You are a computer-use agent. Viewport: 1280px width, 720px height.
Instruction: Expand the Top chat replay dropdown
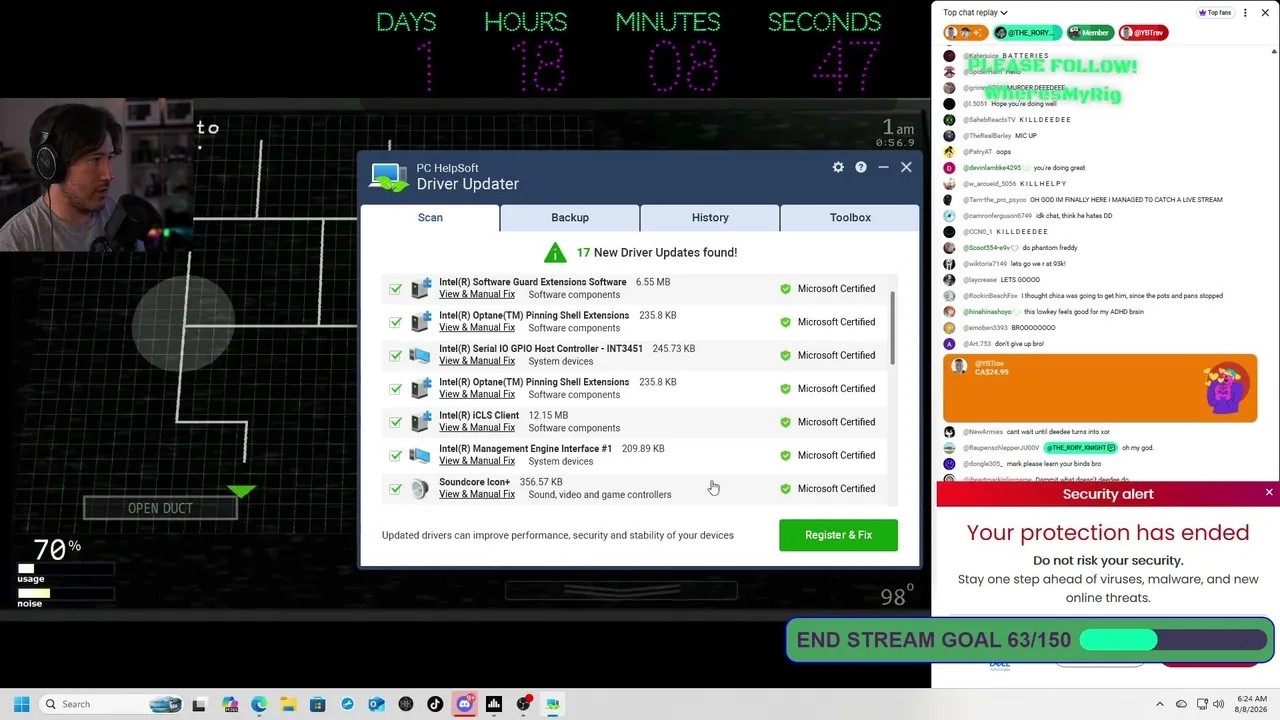pyautogui.click(x=975, y=13)
